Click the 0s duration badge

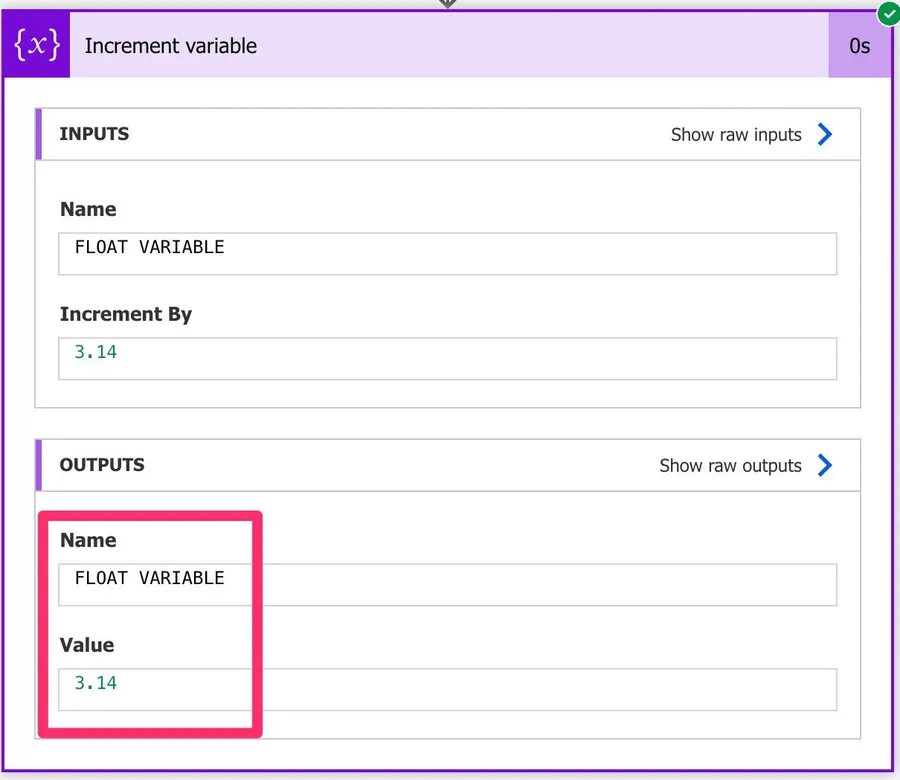click(859, 46)
